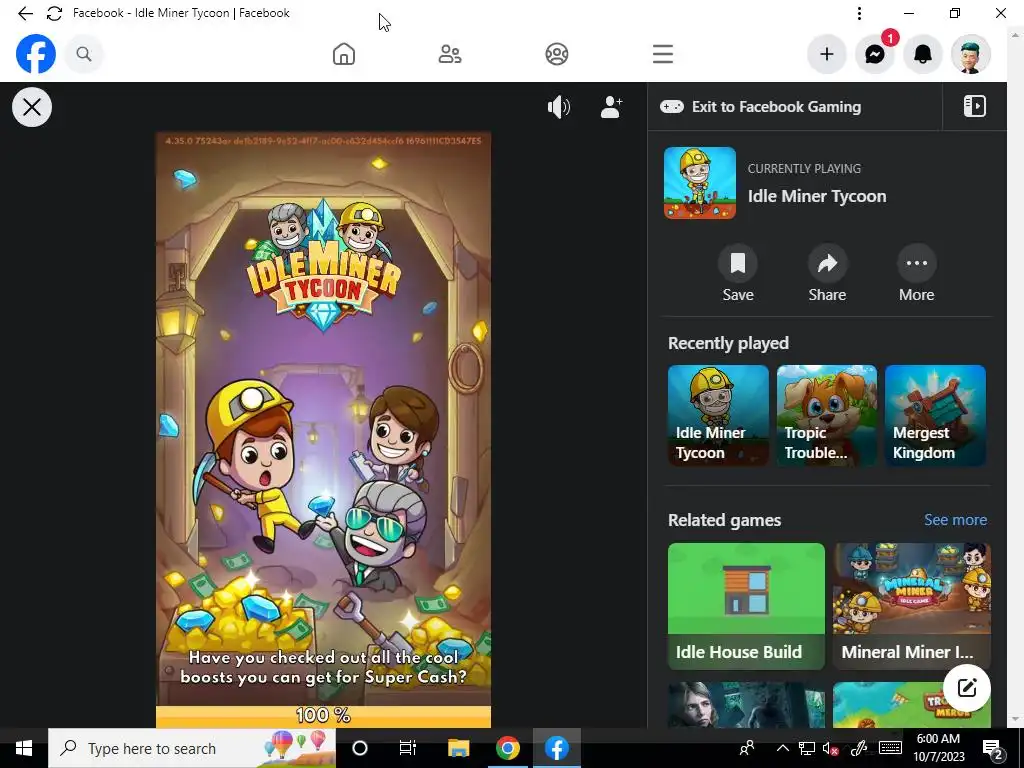The image size is (1024, 768).
Task: Click the Related games heading
Action: point(724,520)
